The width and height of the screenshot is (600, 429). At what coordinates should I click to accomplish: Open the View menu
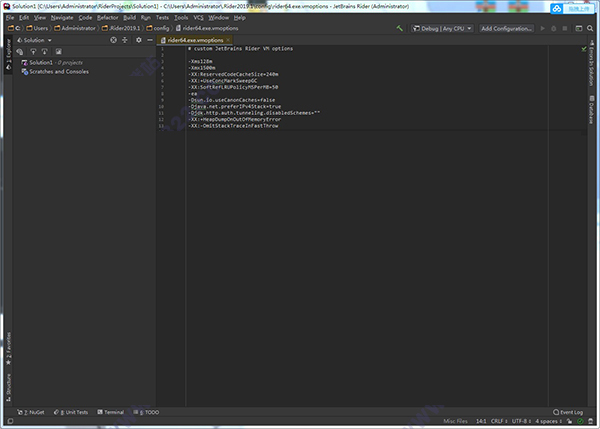click(40, 18)
